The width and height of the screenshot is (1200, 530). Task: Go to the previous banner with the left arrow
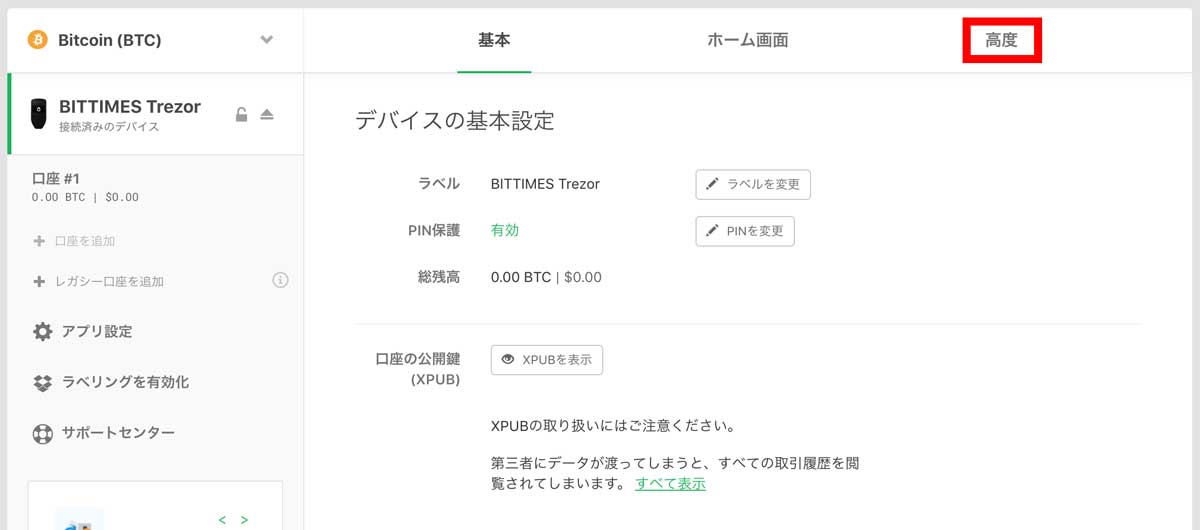(222, 520)
